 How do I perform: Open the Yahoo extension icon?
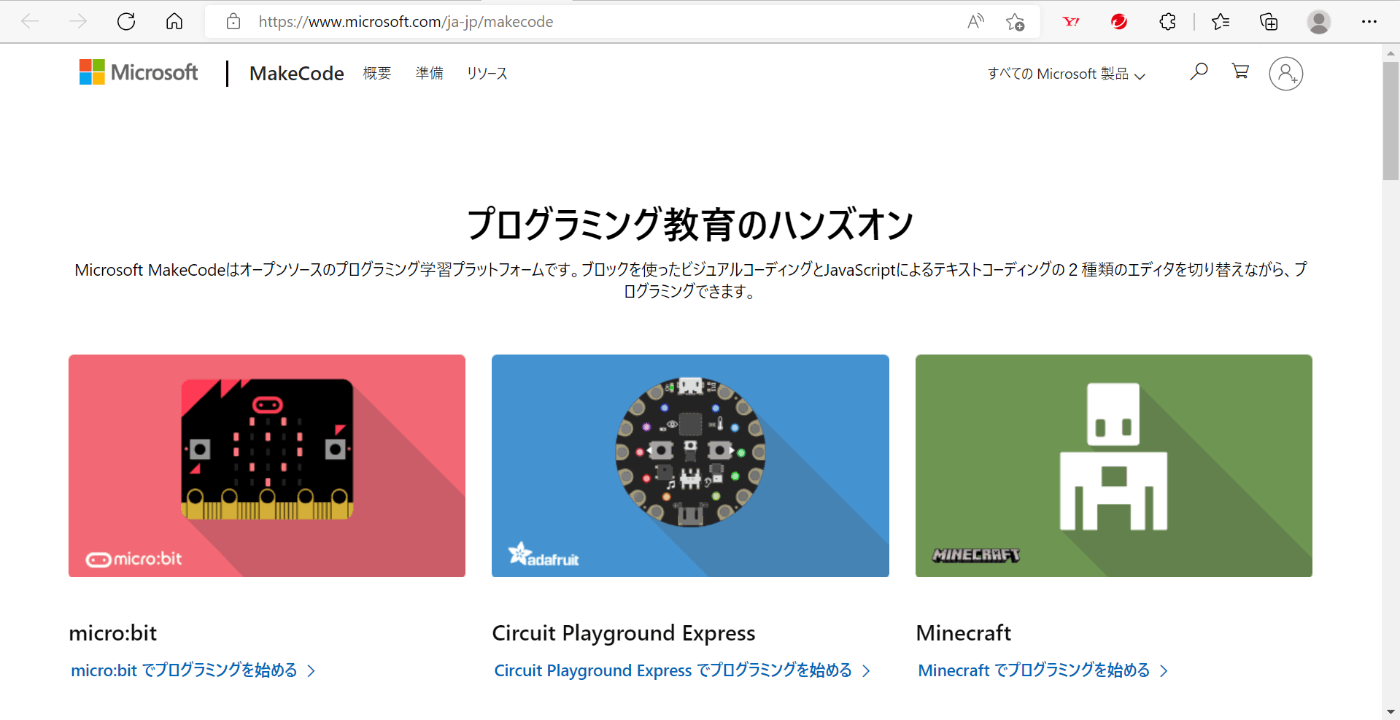(x=1071, y=21)
